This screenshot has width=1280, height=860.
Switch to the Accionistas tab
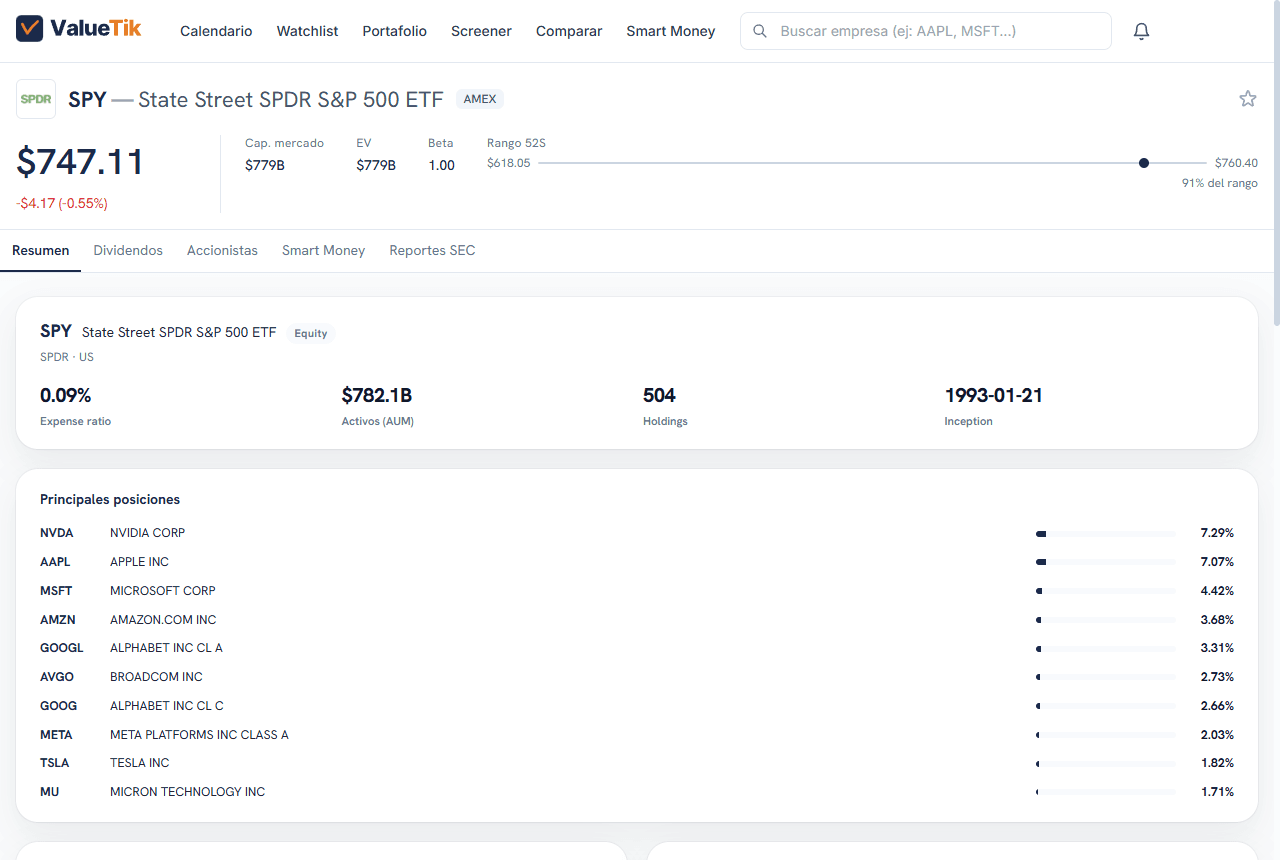click(x=222, y=250)
